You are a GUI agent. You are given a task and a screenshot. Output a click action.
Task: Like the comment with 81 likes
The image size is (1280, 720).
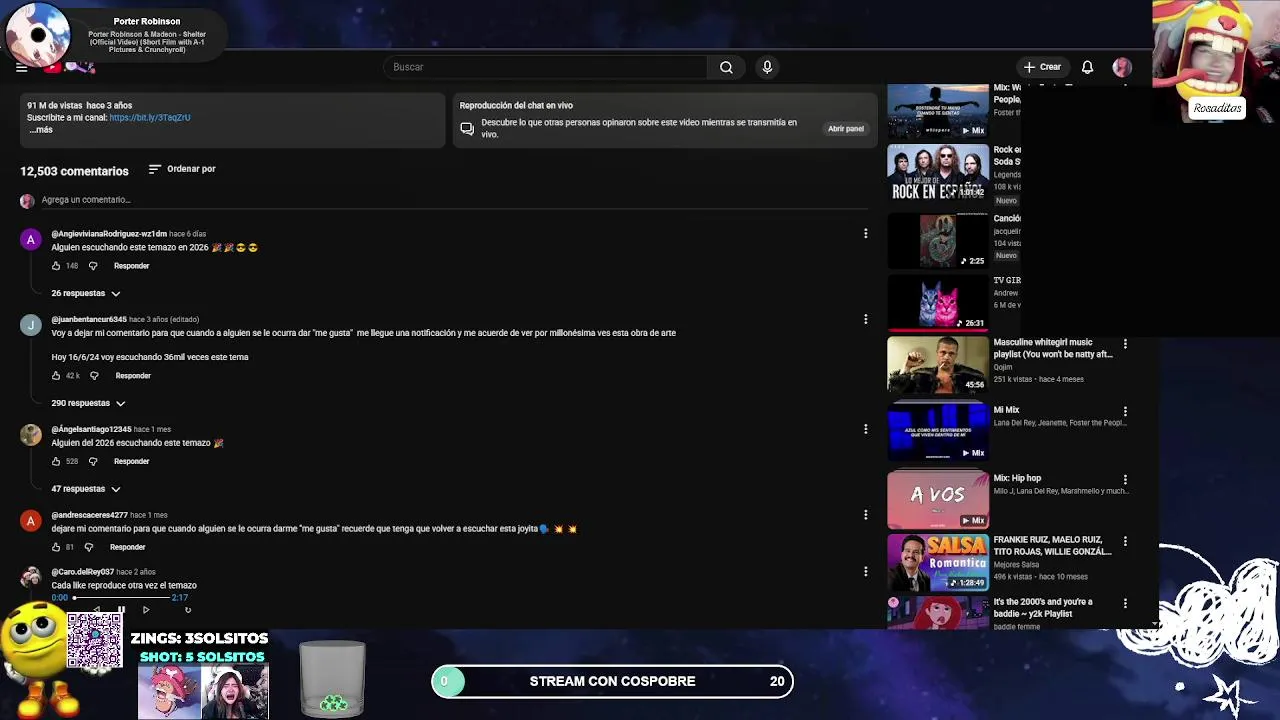56,548
